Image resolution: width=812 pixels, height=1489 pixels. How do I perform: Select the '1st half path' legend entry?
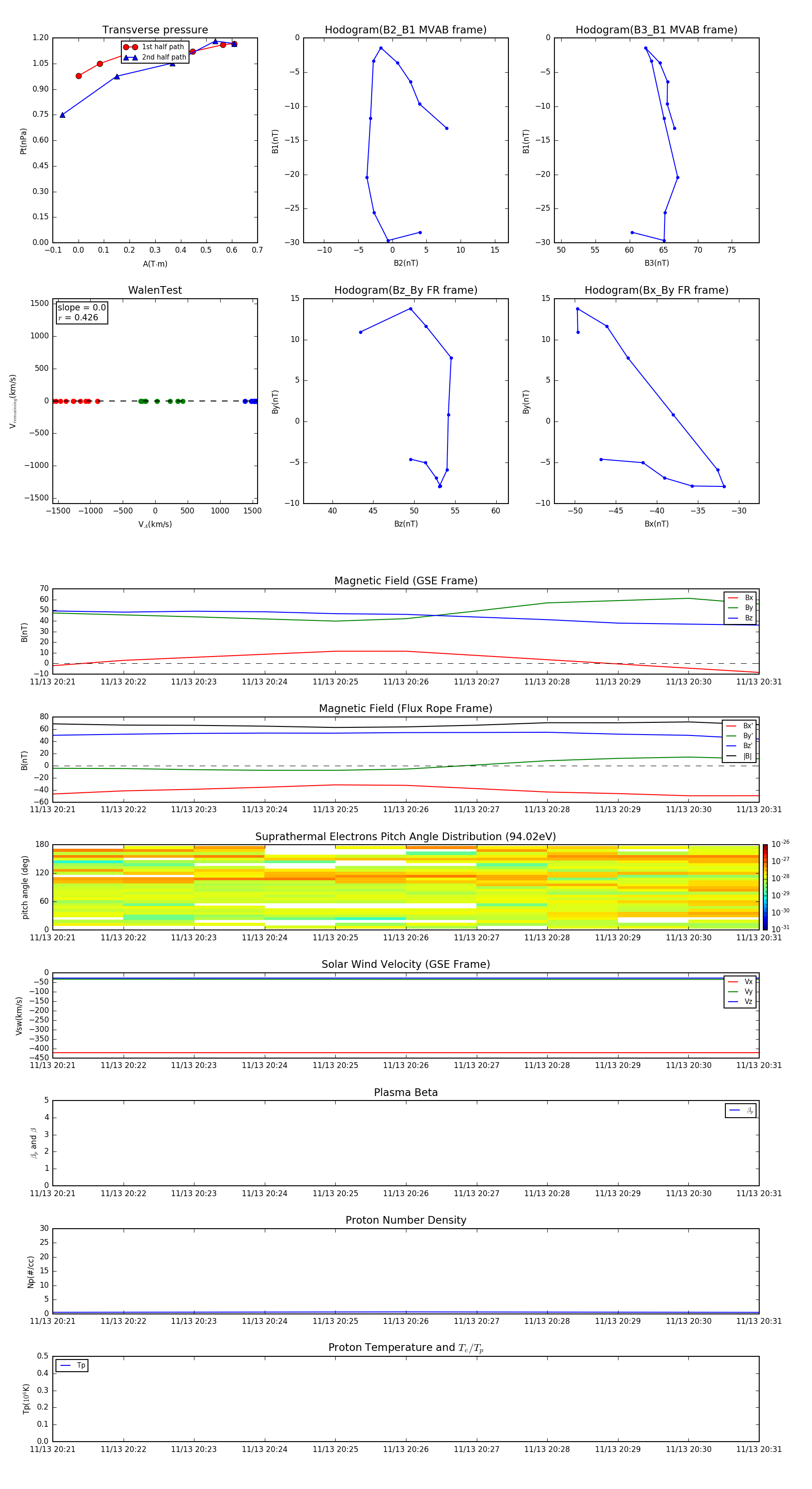pyautogui.click(x=154, y=47)
